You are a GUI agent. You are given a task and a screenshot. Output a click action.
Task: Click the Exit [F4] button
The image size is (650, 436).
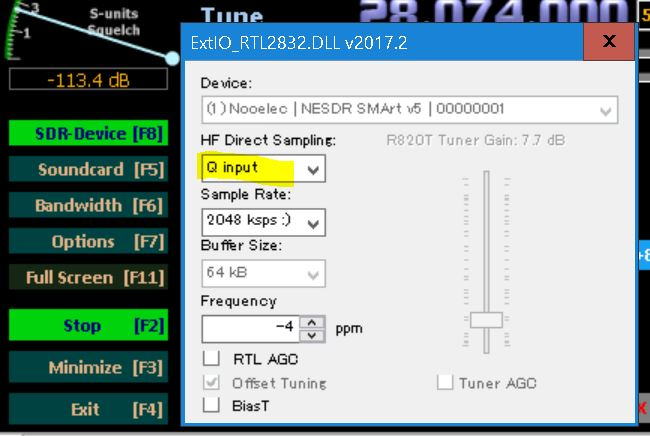pyautogui.click(x=88, y=409)
